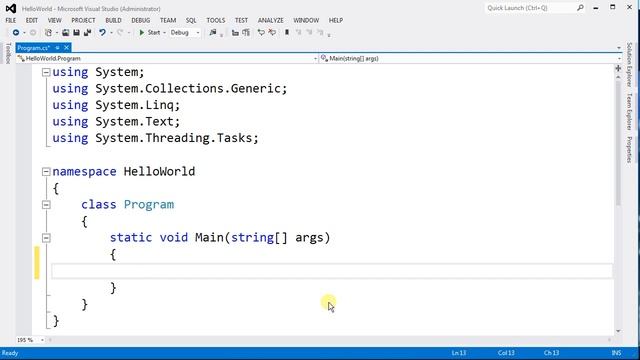This screenshot has height=360, width=640.
Task: Open the BUILD menu
Action: (x=113, y=20)
